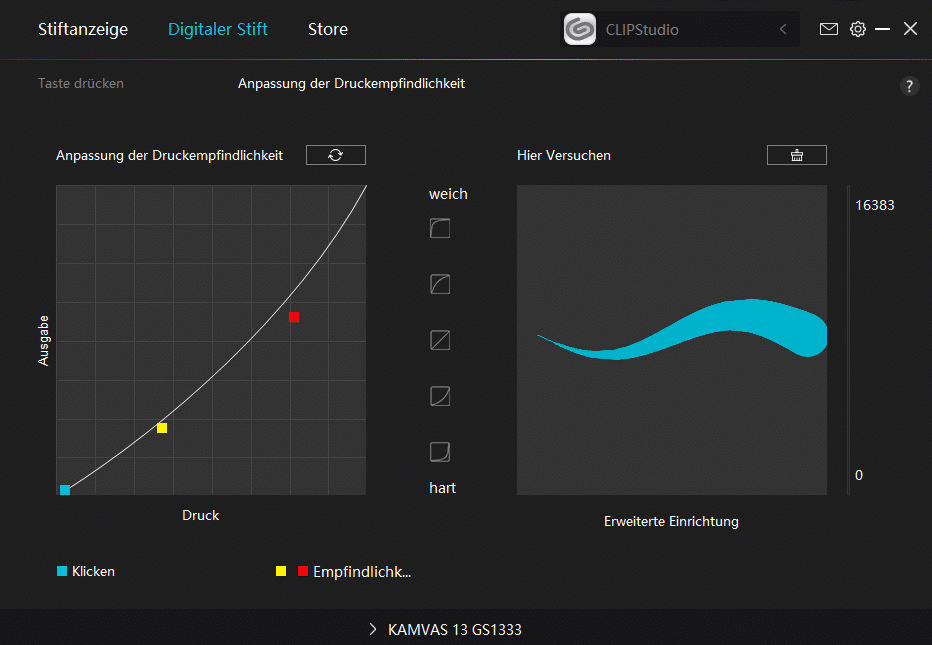The image size is (932, 645).
Task: Select the softest pressure curve preset
Action: coord(440,229)
